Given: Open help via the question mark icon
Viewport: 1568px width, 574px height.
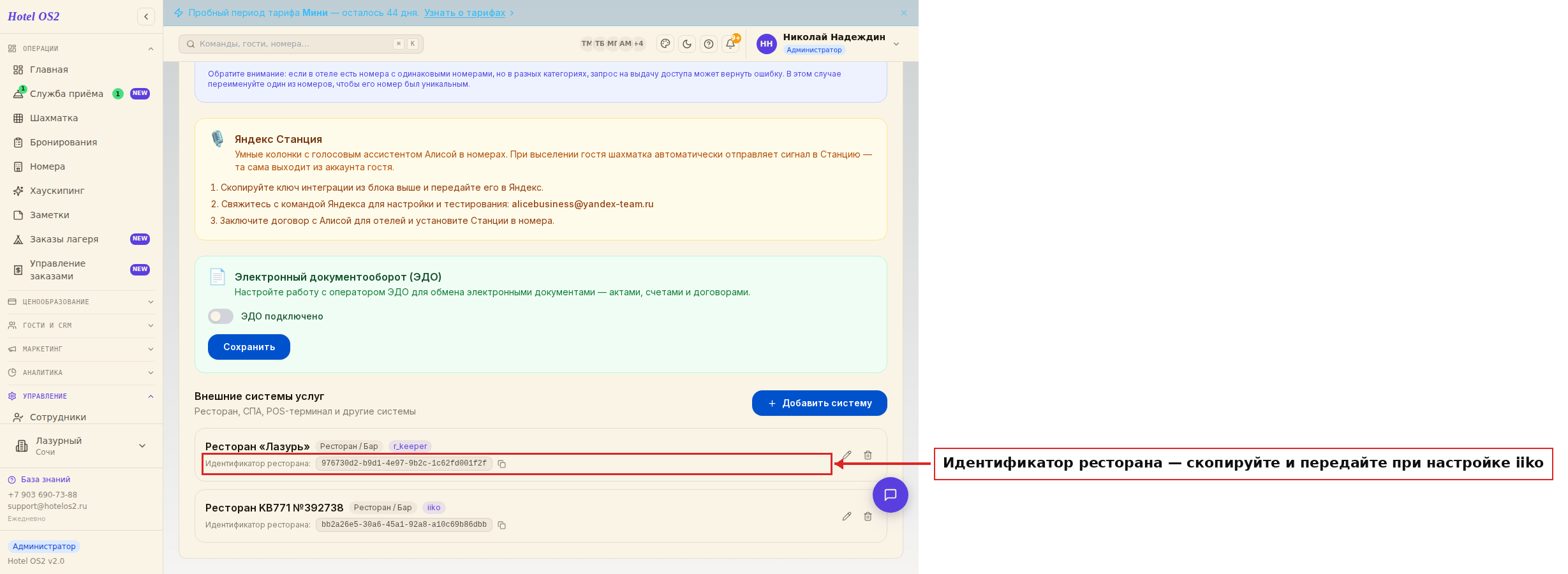Looking at the screenshot, I should [709, 44].
